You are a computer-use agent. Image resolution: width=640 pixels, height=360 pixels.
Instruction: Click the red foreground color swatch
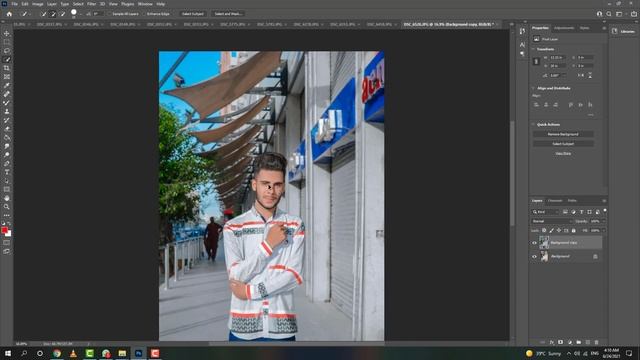4,230
